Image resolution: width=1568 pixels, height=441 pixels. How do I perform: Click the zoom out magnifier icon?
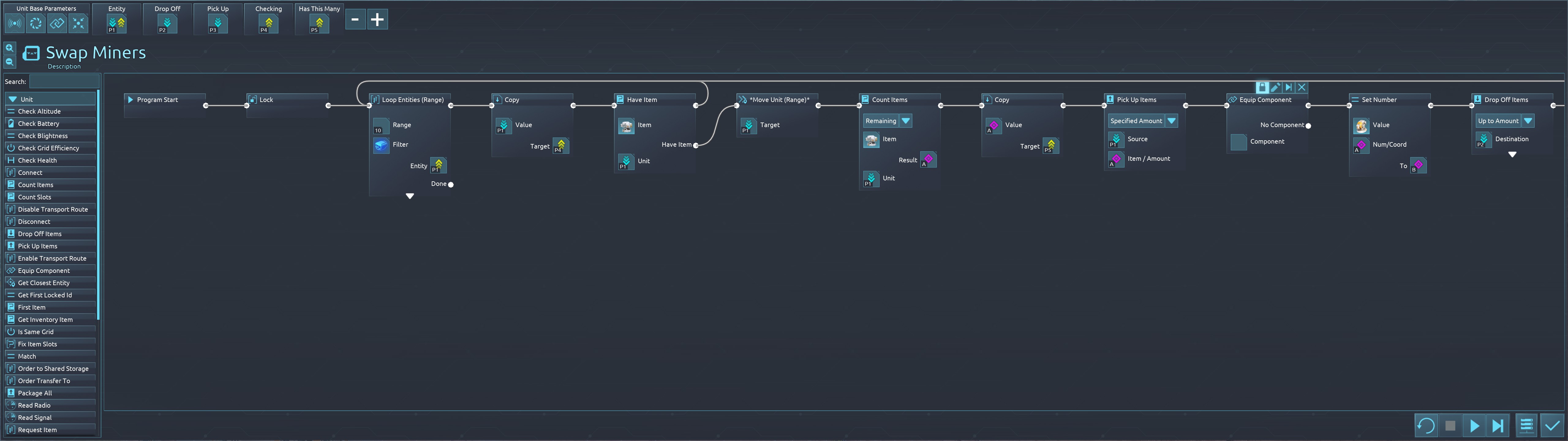10,62
